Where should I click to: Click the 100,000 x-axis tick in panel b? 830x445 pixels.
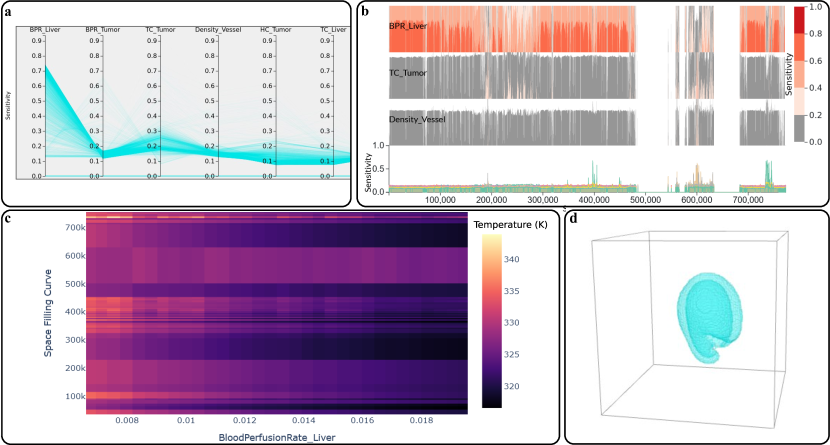[440, 200]
